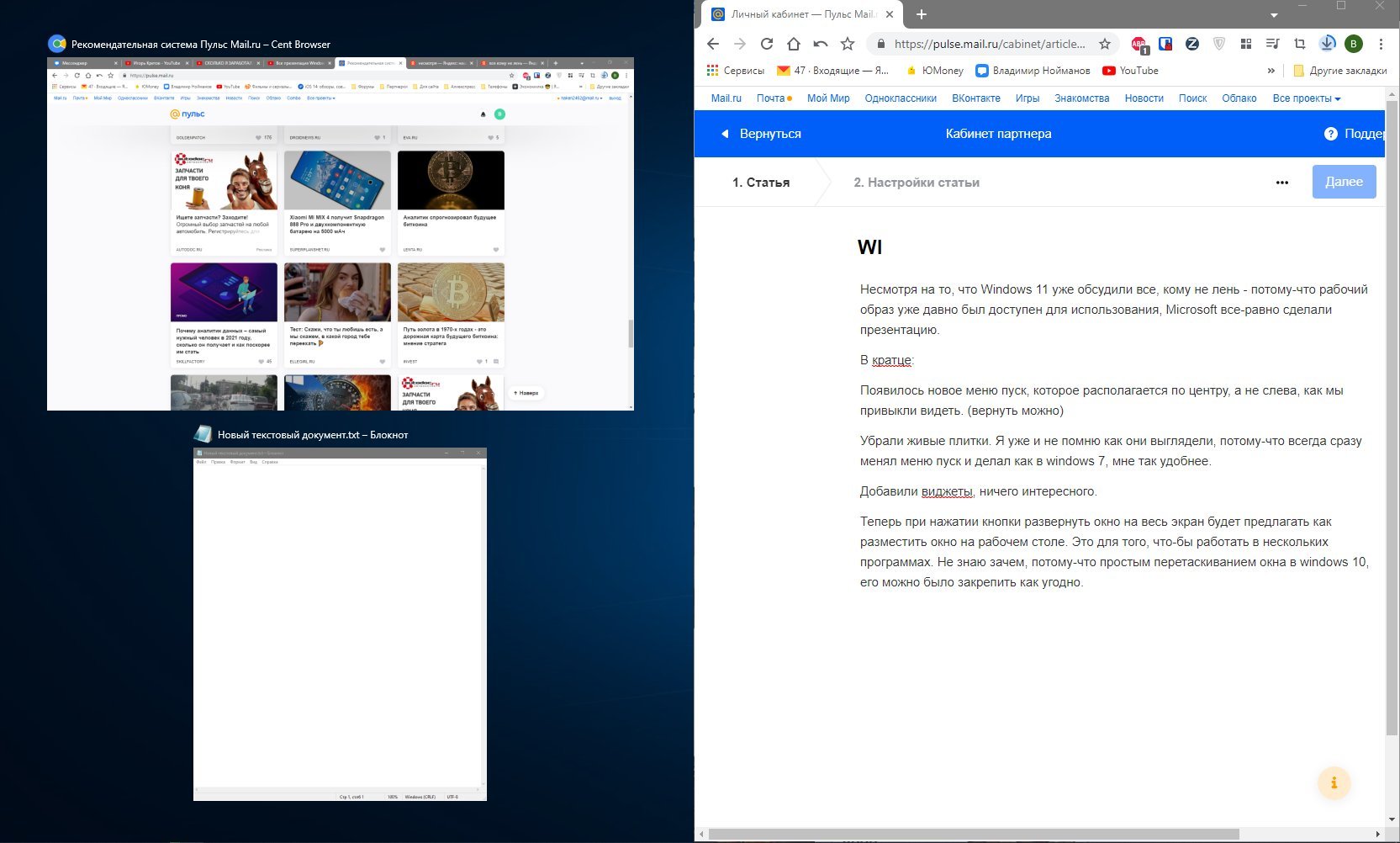
Task: Open Игры in the portal menu
Action: pos(1028,98)
